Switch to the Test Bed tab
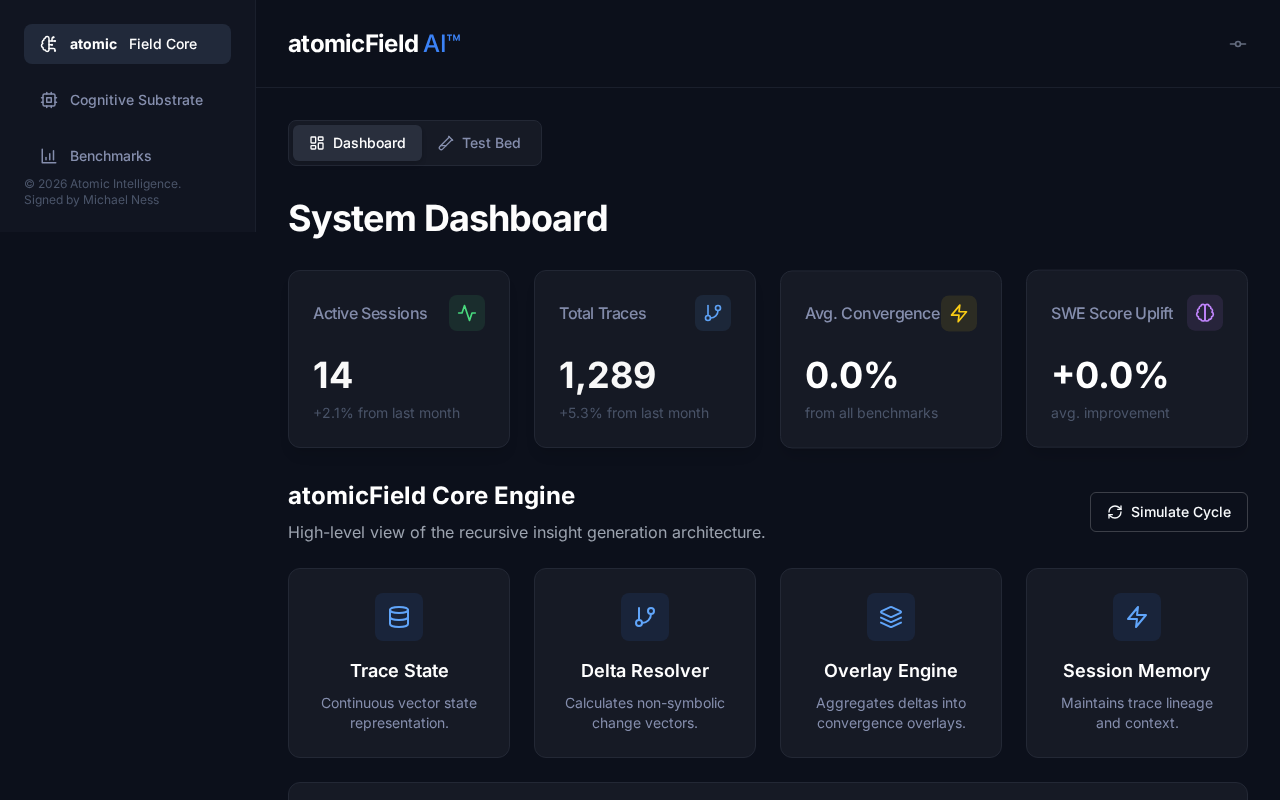Image resolution: width=1280 pixels, height=800 pixels. (x=480, y=143)
